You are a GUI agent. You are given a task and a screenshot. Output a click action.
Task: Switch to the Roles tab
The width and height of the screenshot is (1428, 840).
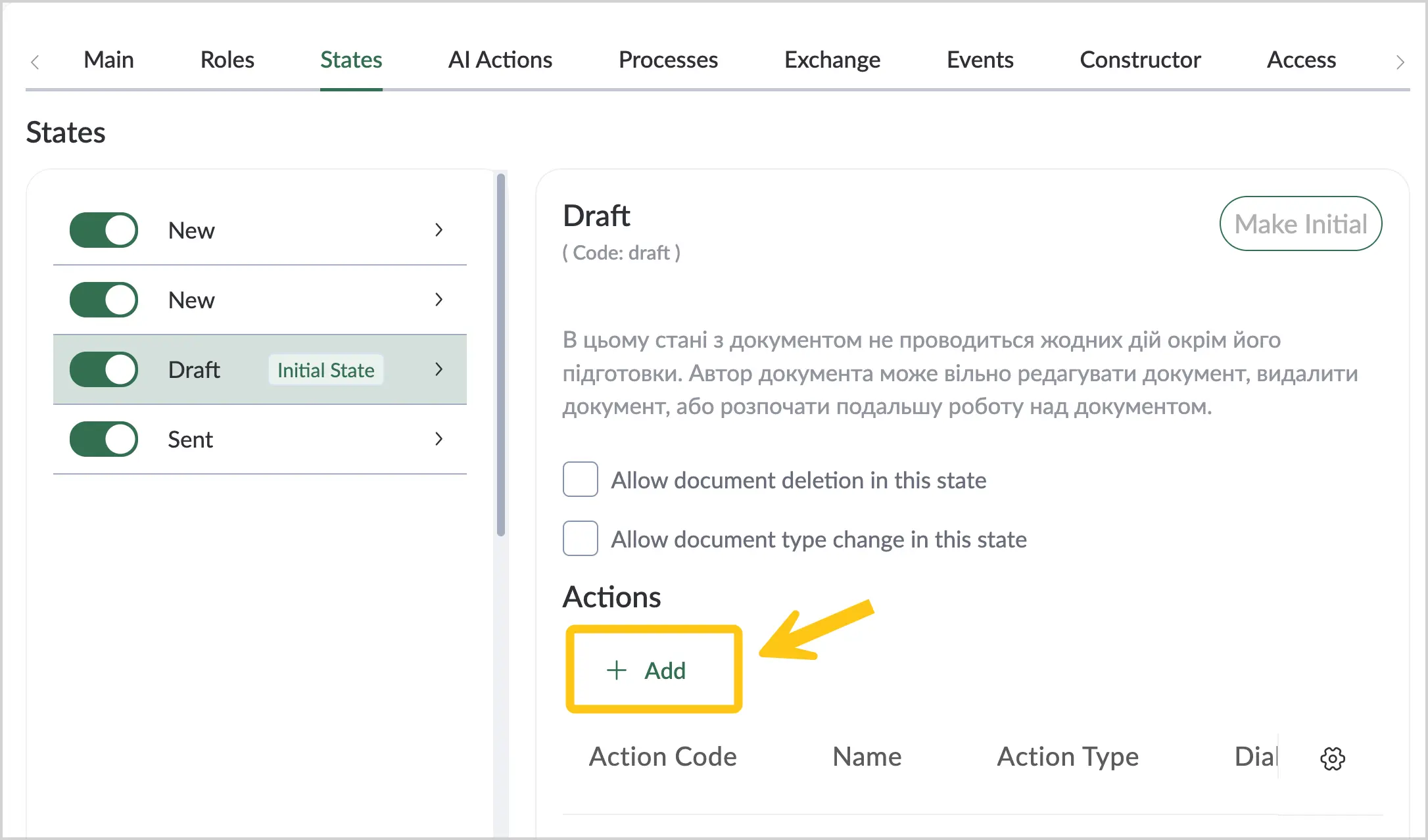point(227,60)
